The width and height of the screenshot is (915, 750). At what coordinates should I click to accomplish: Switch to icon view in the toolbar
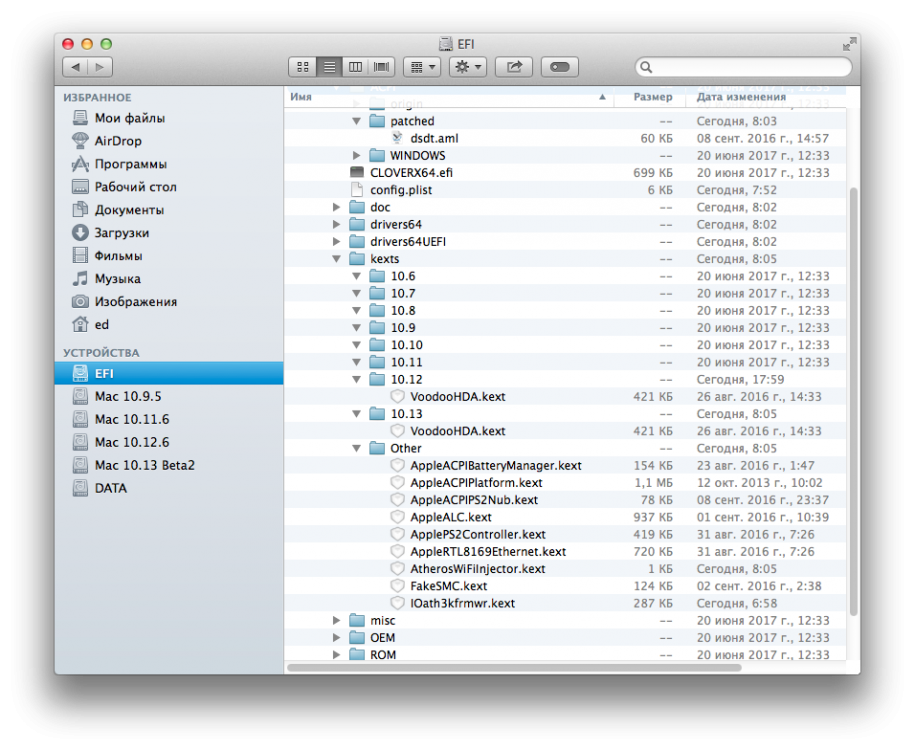(x=303, y=67)
